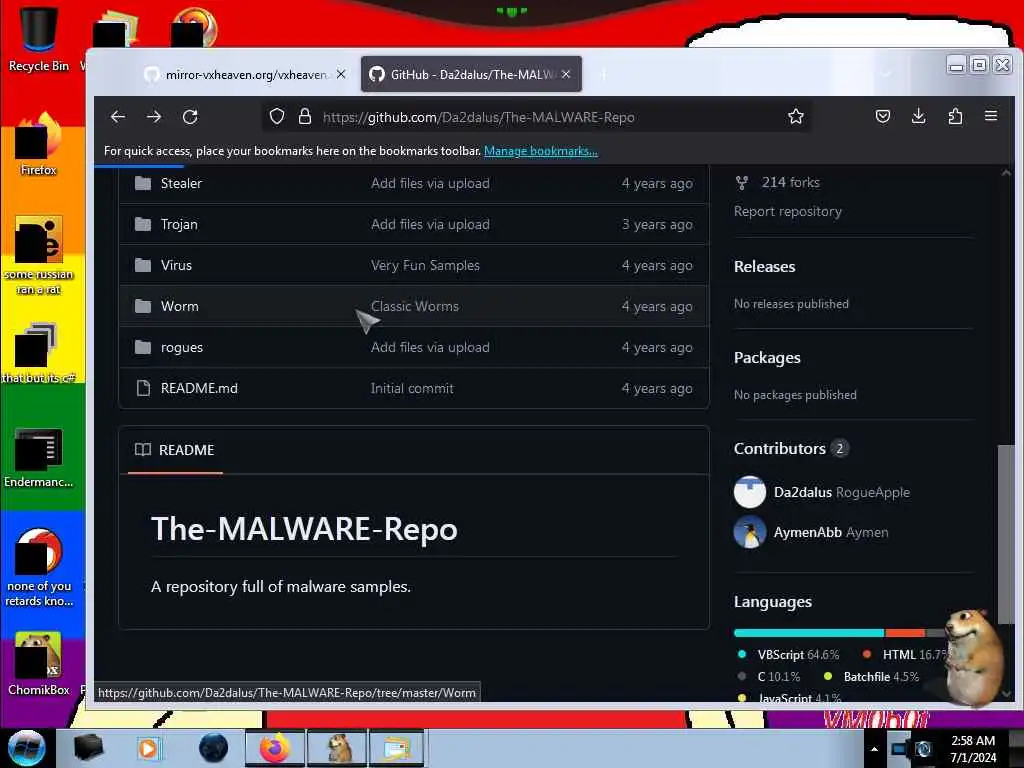Click the Firefox taskbar button

point(275,748)
